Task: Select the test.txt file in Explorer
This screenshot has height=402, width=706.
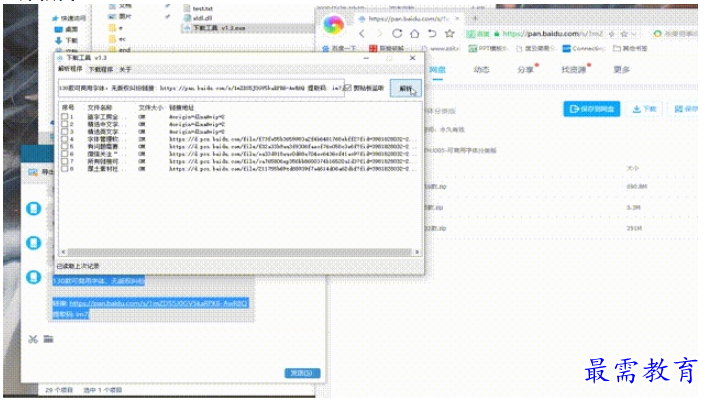Action: [x=198, y=9]
